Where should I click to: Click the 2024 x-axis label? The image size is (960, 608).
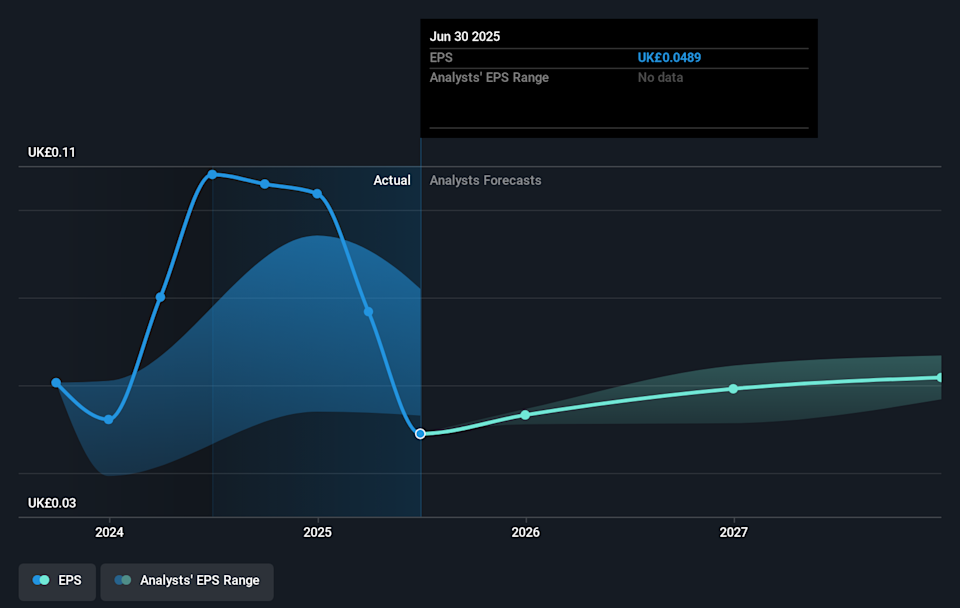click(x=109, y=532)
